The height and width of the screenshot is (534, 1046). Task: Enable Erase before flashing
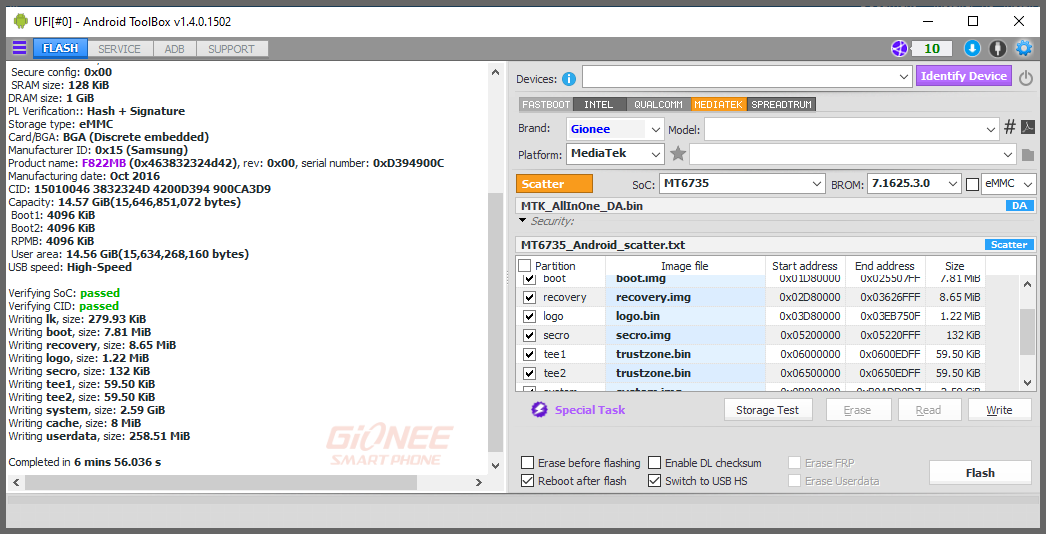click(x=528, y=463)
